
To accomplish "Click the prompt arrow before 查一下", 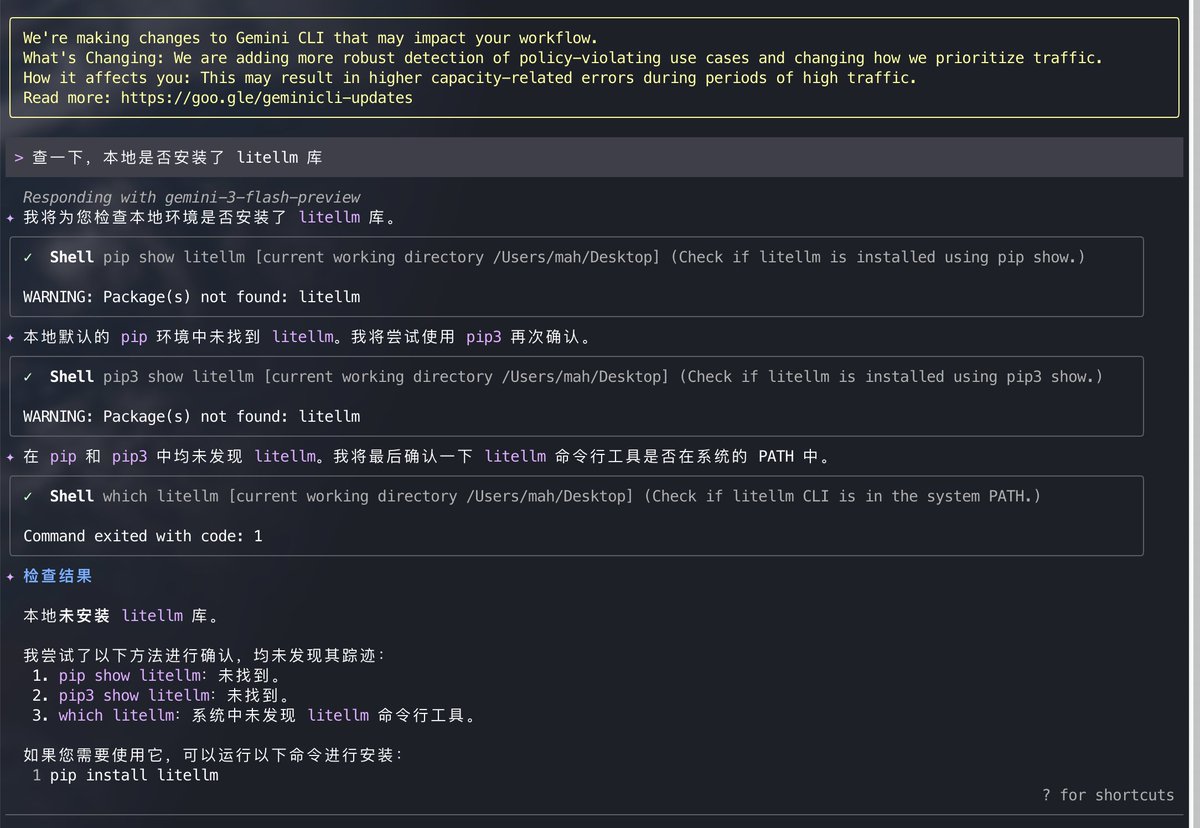I will point(19,158).
